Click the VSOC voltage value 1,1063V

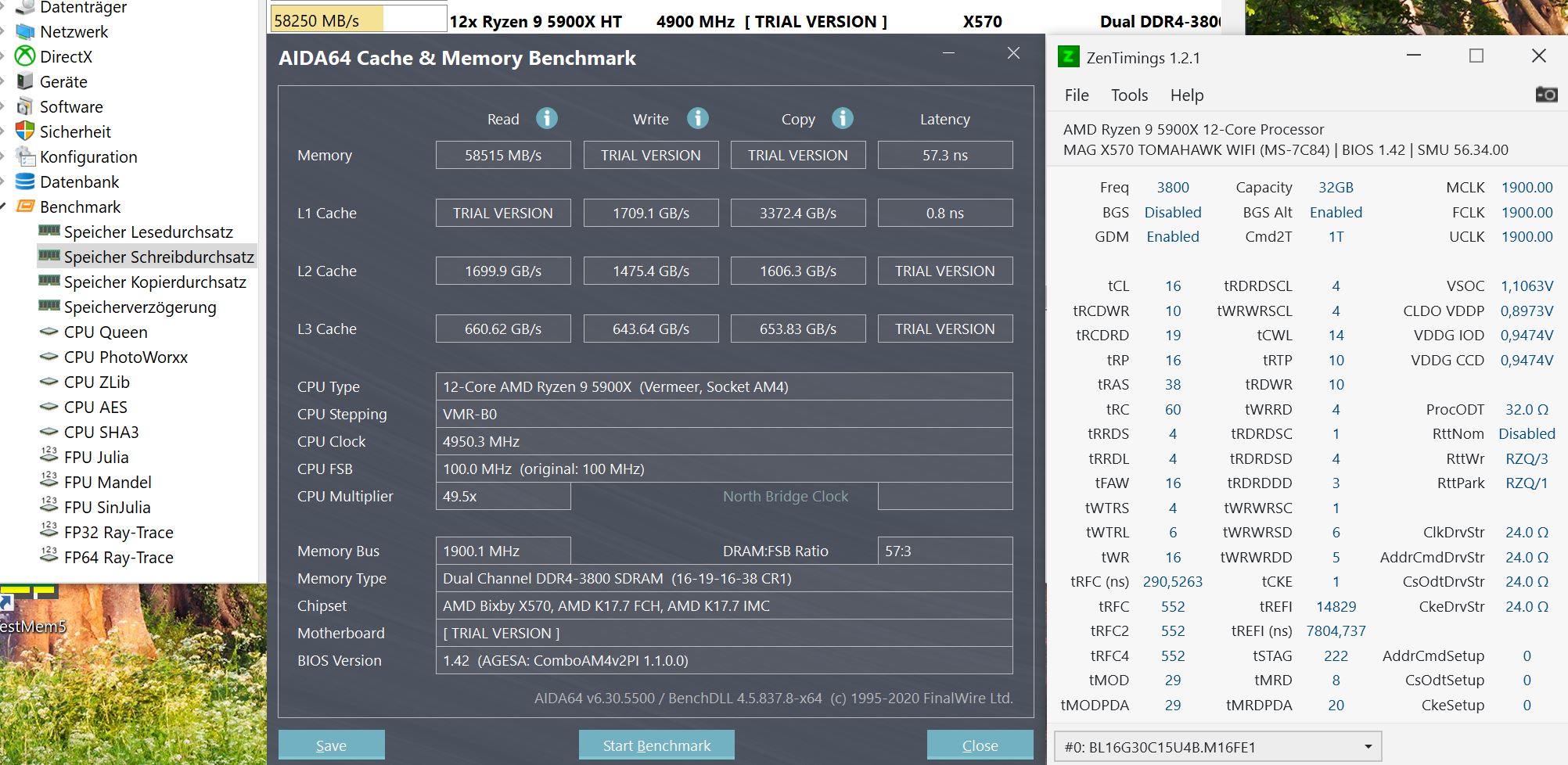(x=1527, y=286)
